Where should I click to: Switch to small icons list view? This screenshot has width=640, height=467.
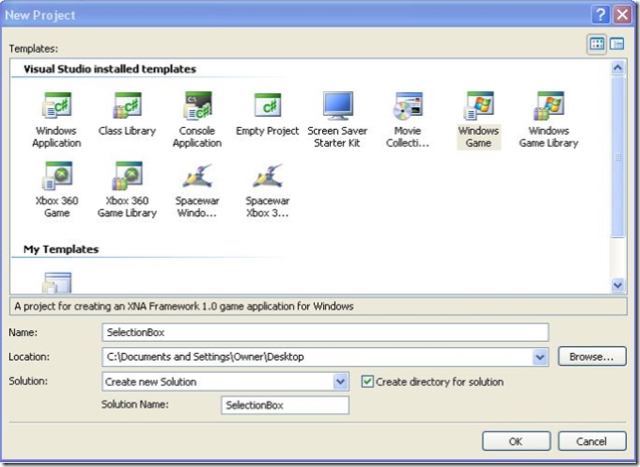pos(617,44)
